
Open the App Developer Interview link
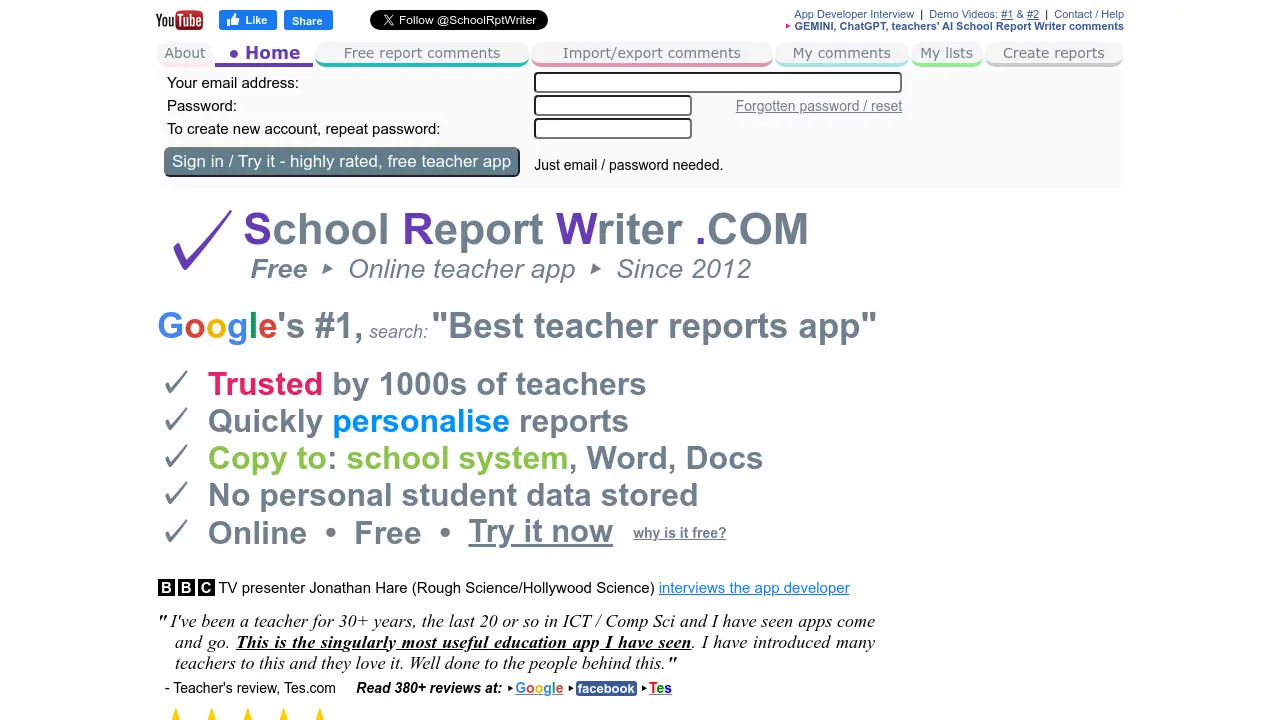[854, 14]
